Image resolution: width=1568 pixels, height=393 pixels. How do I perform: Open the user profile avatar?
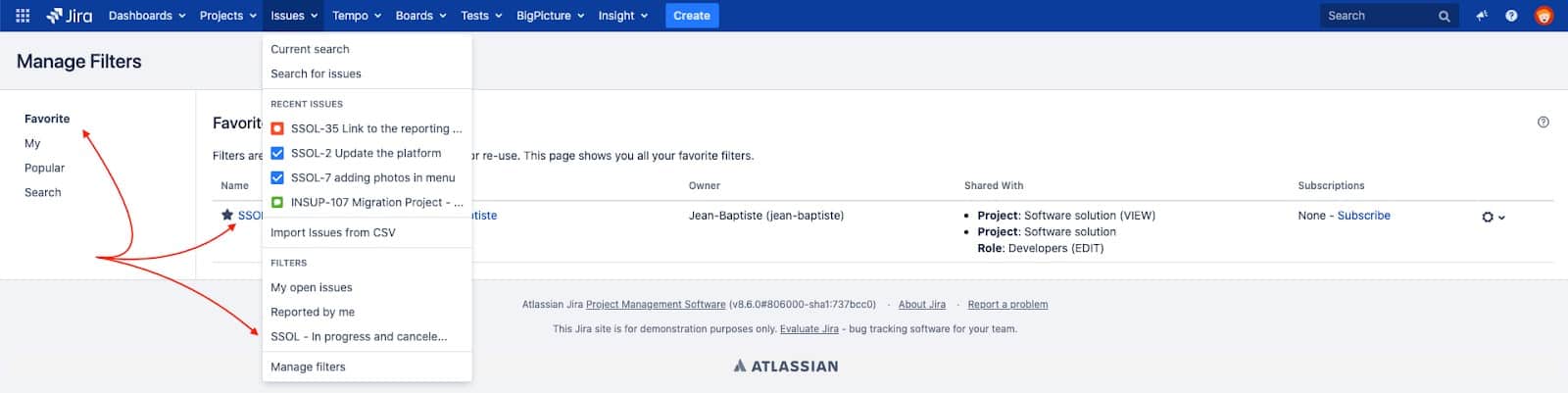(1543, 16)
